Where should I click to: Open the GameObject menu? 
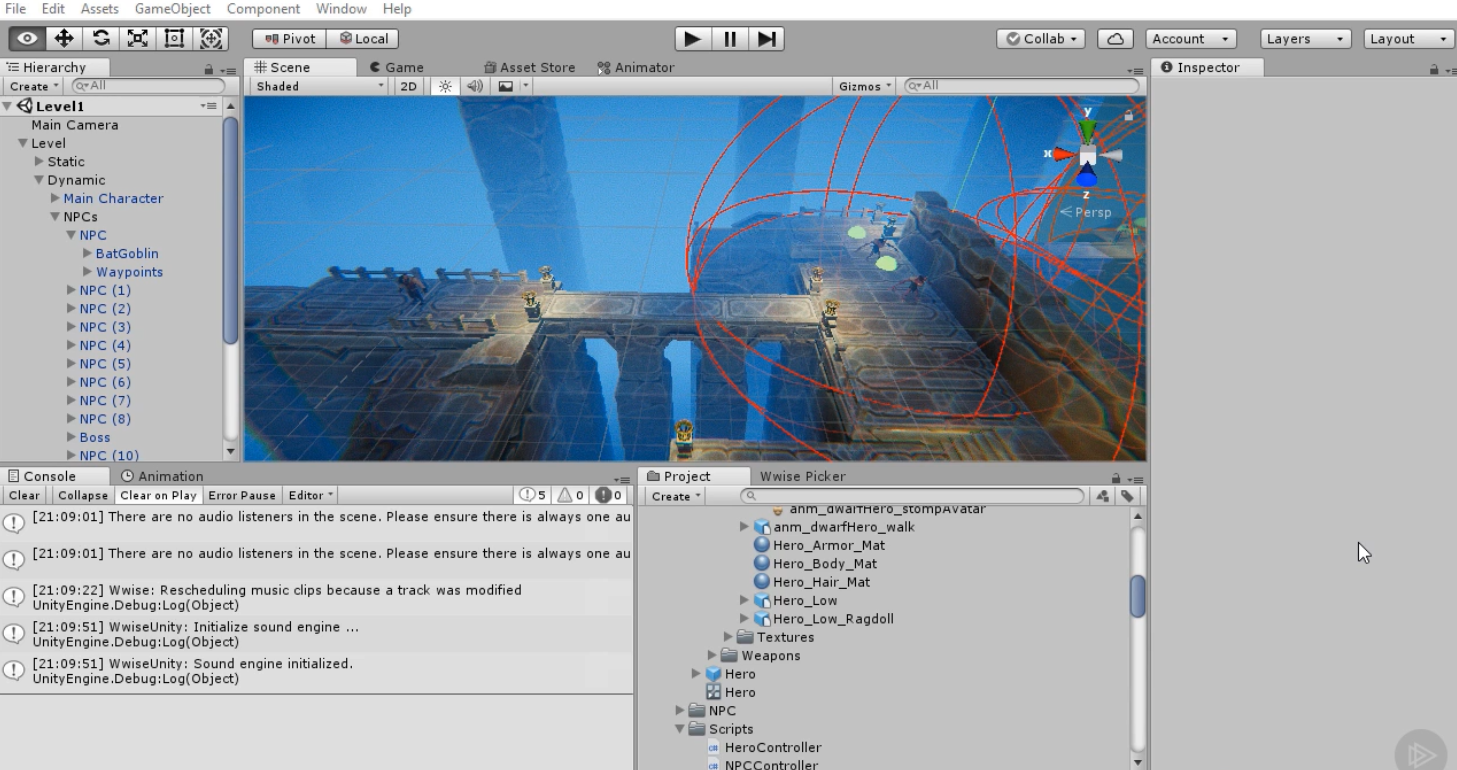coord(173,9)
